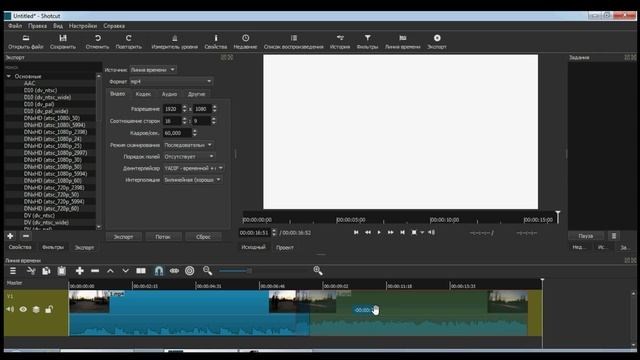Click the timeline Lift up-chevron icon
The height and width of the screenshot is (360, 640).
coord(110,271)
